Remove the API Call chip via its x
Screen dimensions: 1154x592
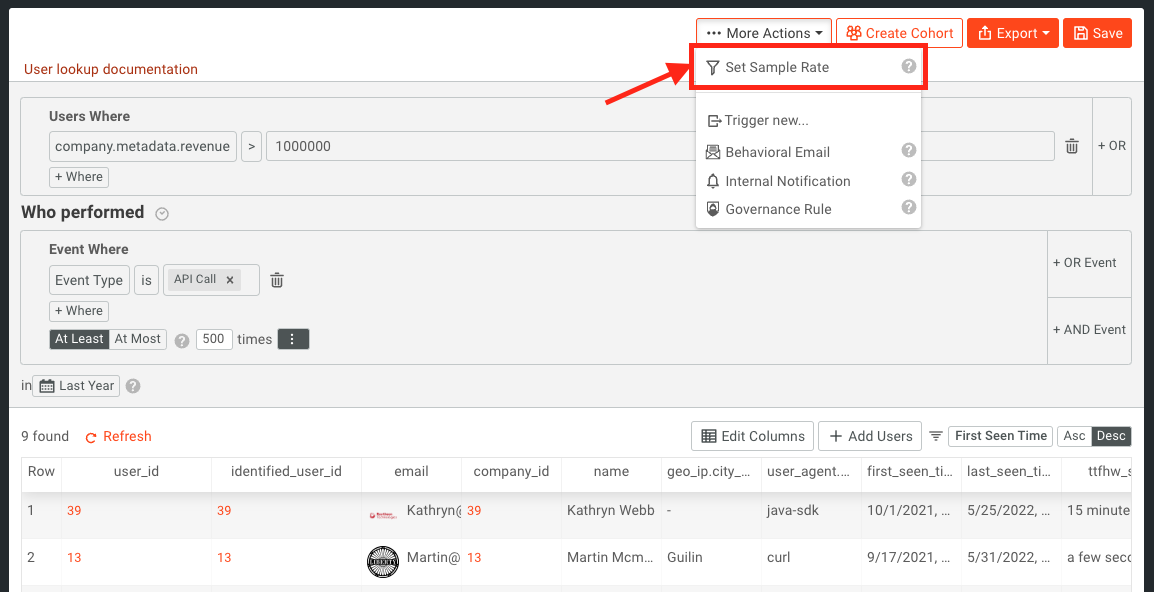pos(230,280)
